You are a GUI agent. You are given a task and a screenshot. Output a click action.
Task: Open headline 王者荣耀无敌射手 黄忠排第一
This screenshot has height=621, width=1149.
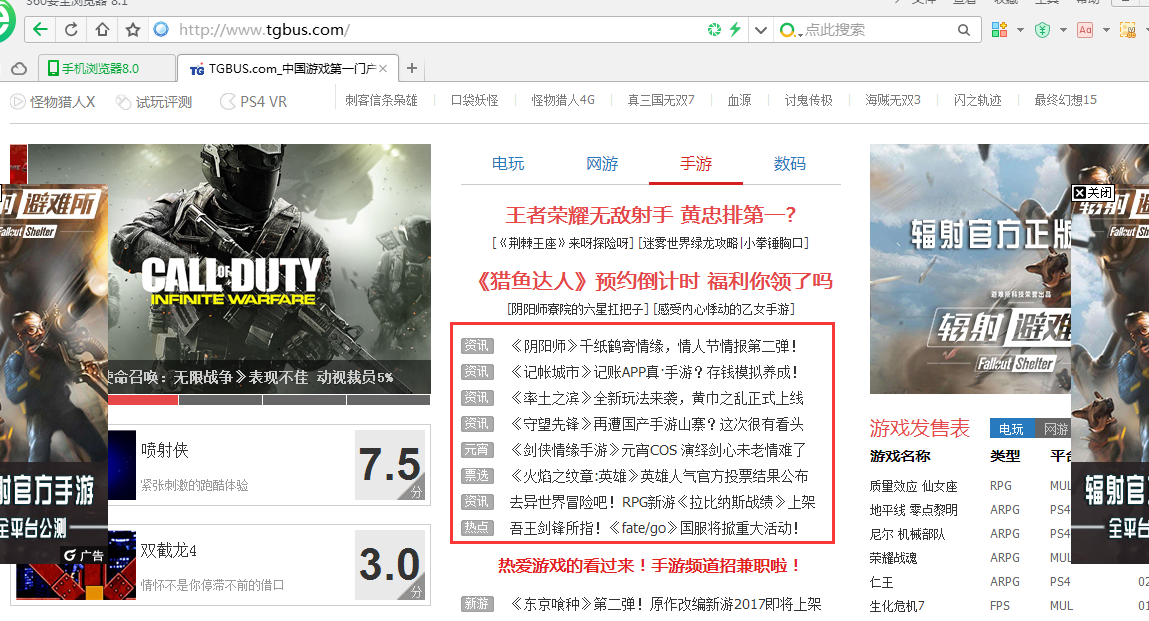[651, 215]
